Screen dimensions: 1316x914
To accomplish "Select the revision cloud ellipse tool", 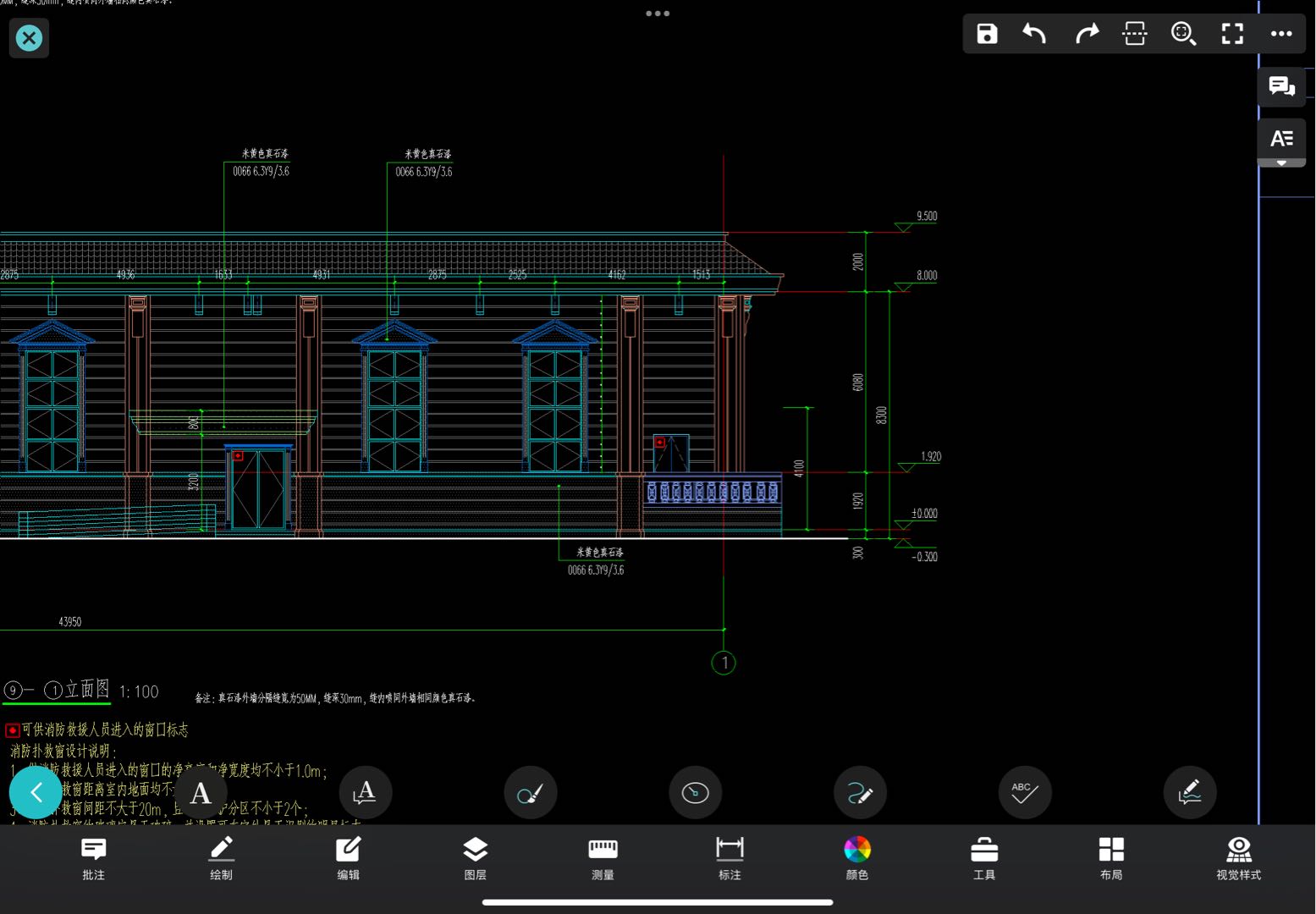I will click(695, 792).
